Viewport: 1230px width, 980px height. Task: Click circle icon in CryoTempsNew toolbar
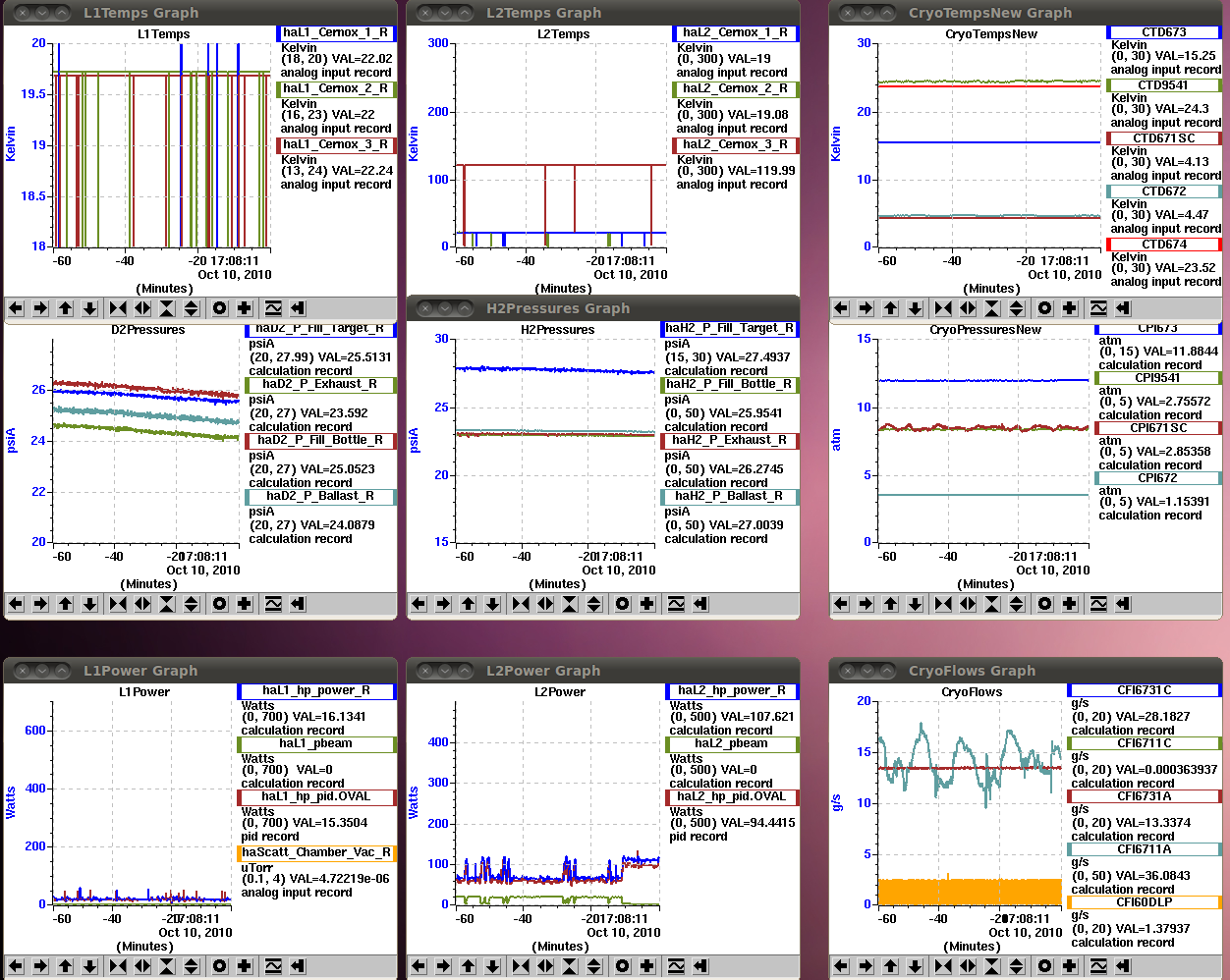tap(1045, 308)
